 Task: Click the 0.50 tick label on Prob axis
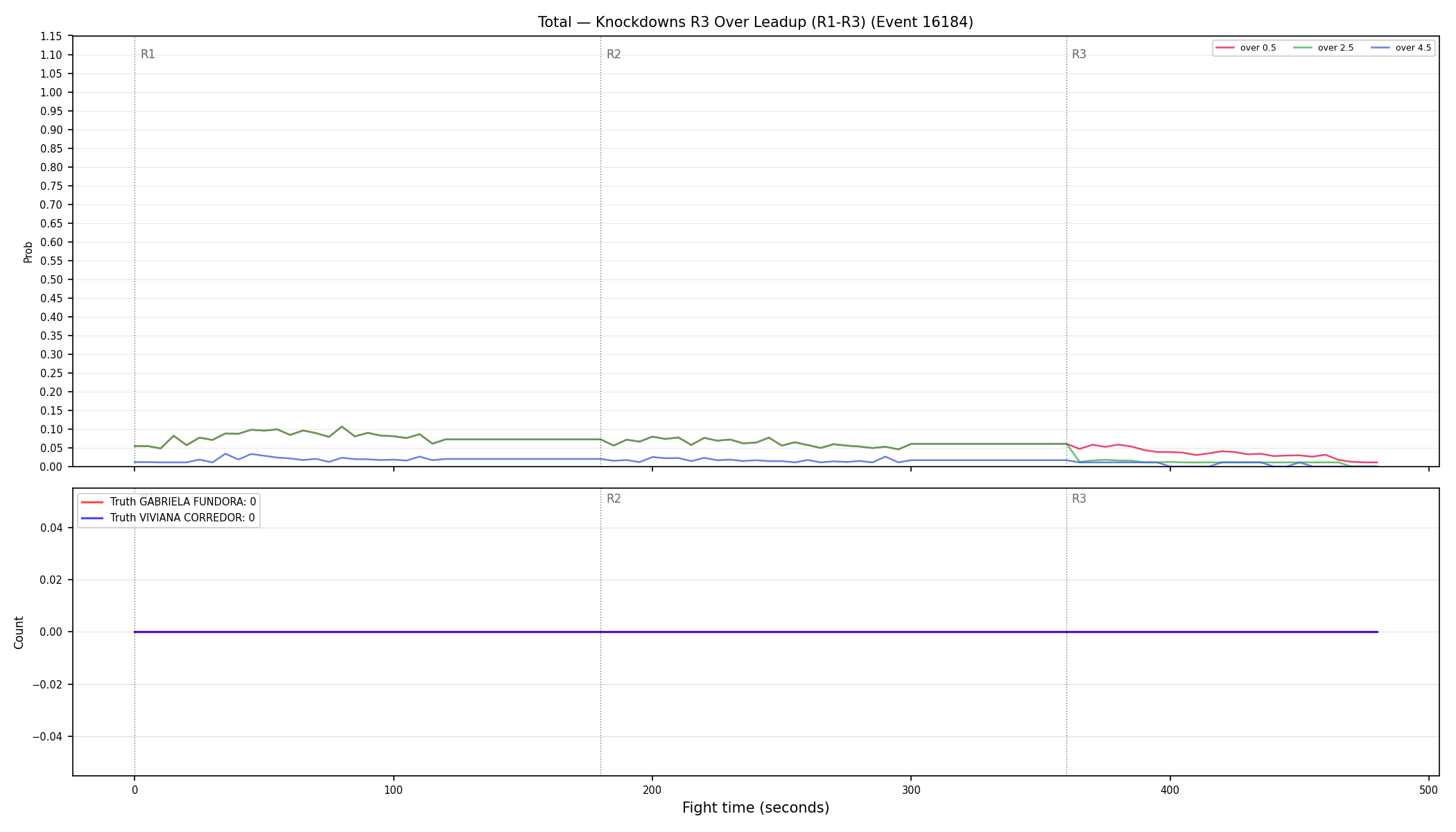click(x=53, y=280)
